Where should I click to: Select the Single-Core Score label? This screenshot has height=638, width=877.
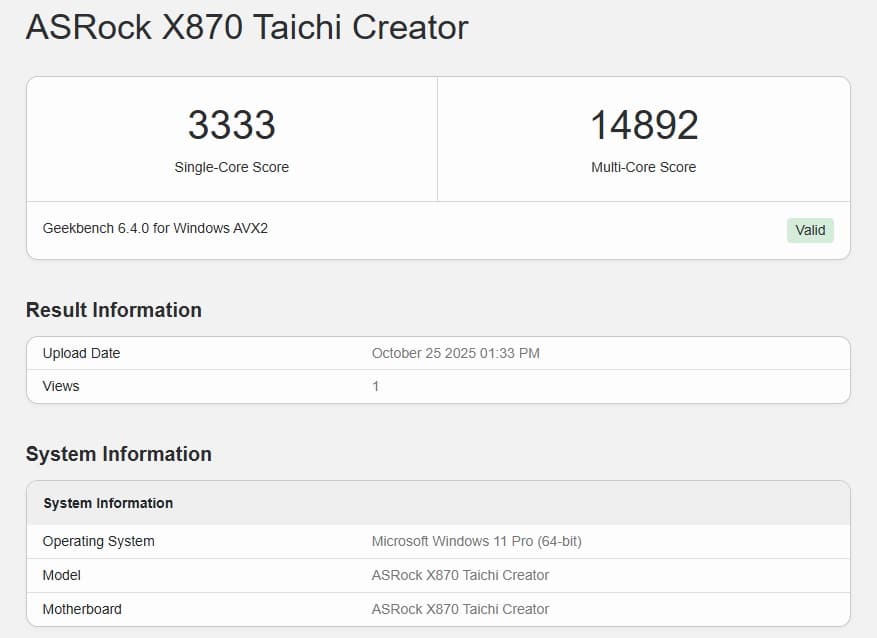[231, 167]
